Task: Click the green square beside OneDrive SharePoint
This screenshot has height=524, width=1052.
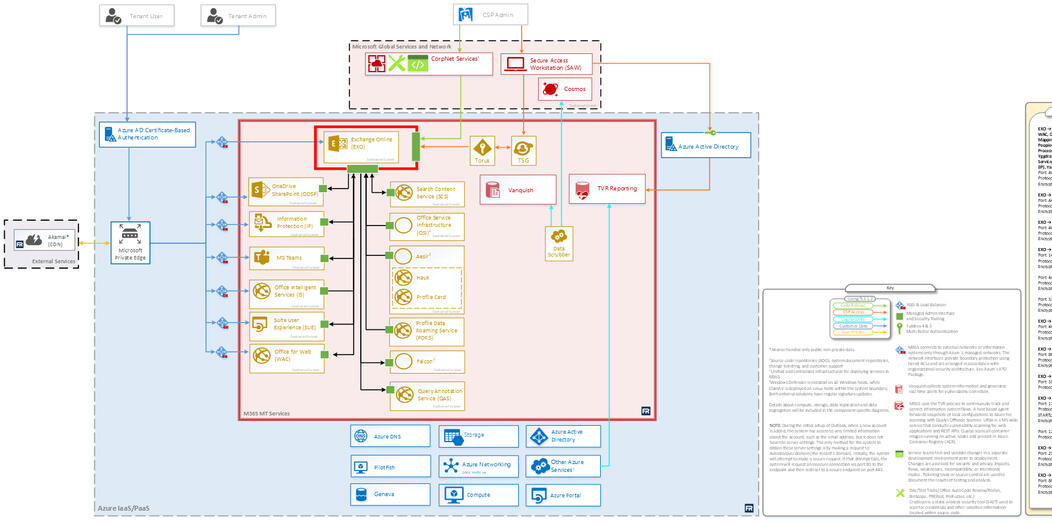Action: click(x=323, y=189)
